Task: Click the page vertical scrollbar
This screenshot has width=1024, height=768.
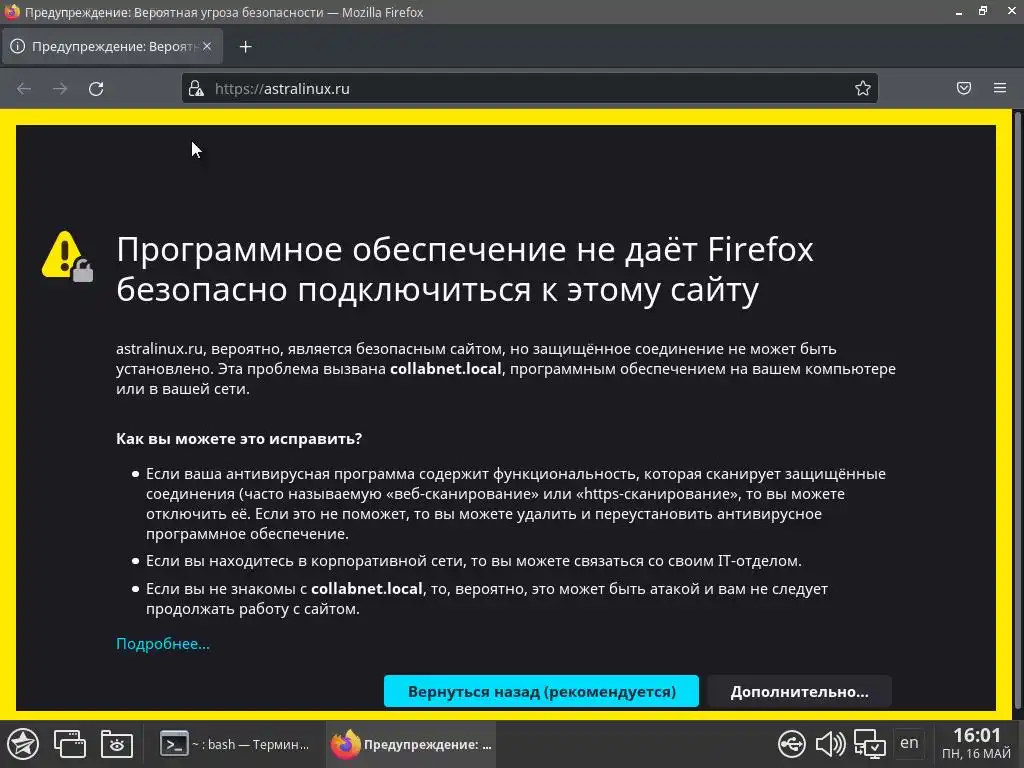Action: (1017, 411)
